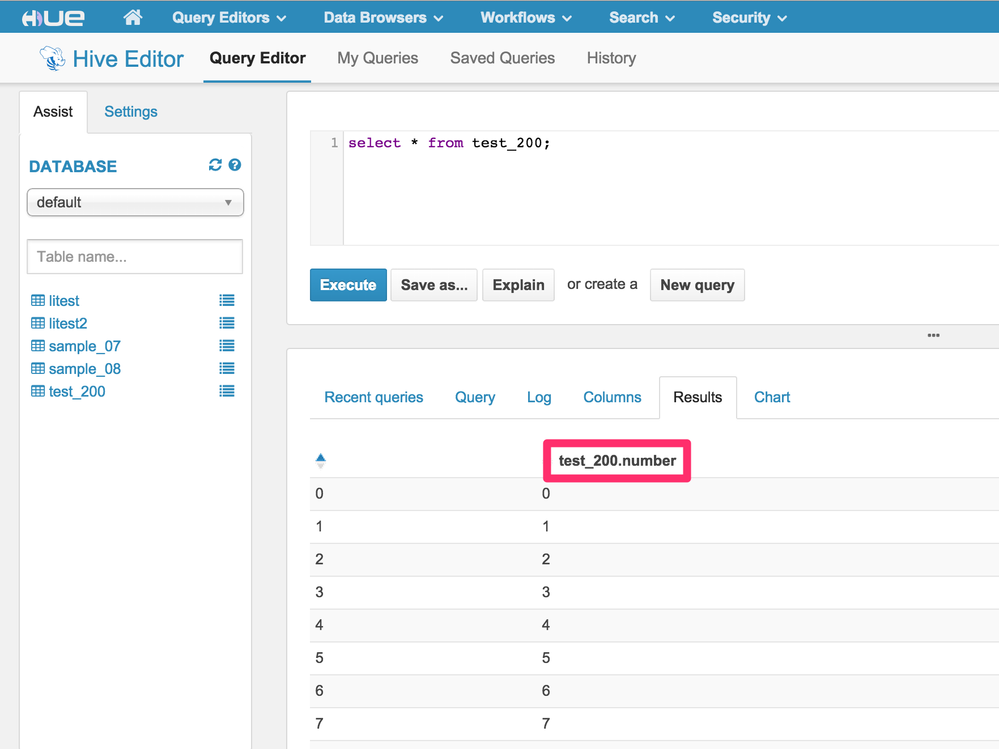
Task: Click the Hue logo
Action: pos(53,18)
